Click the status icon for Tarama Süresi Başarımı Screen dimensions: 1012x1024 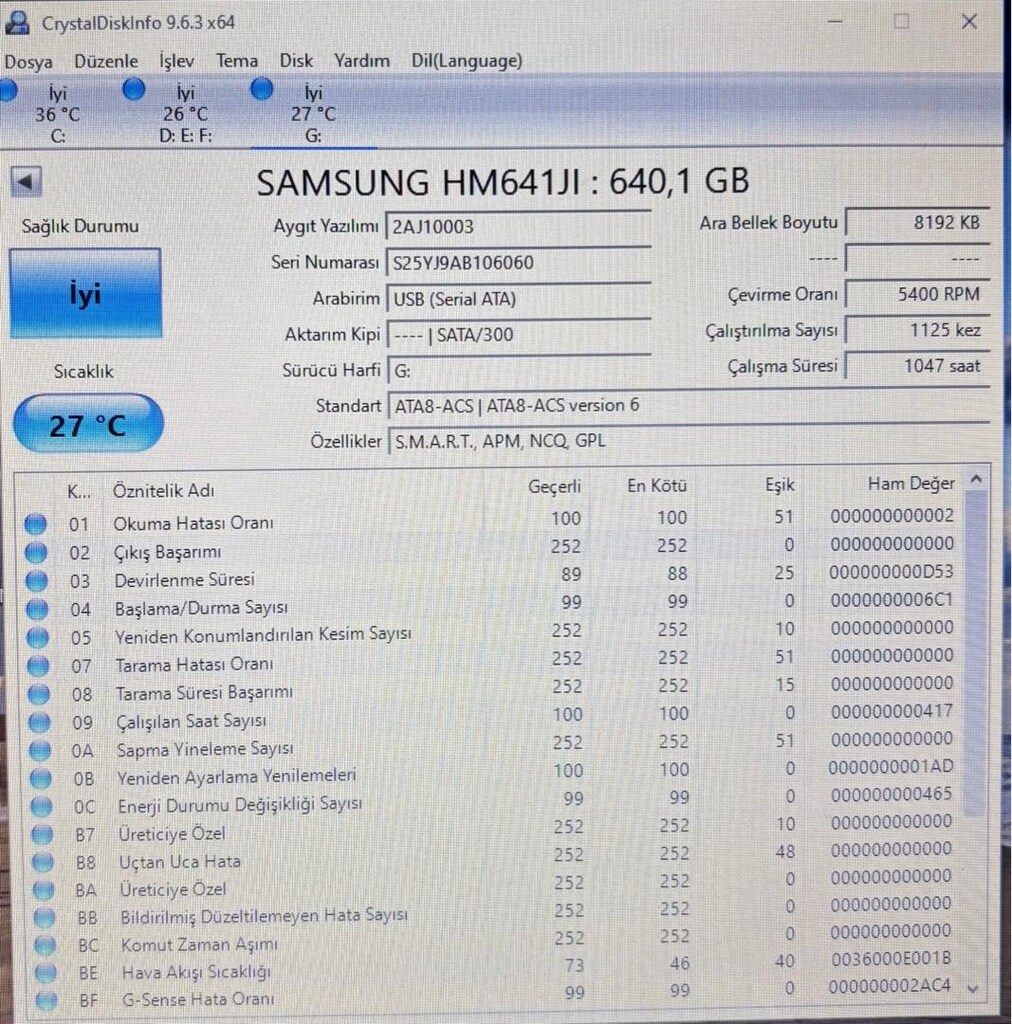tap(39, 694)
